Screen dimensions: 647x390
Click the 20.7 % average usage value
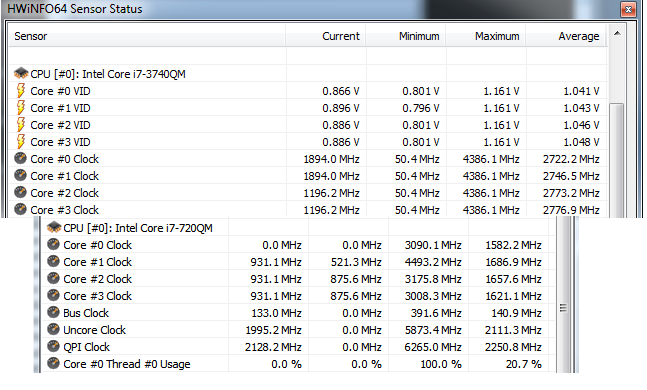pyautogui.click(x=524, y=364)
